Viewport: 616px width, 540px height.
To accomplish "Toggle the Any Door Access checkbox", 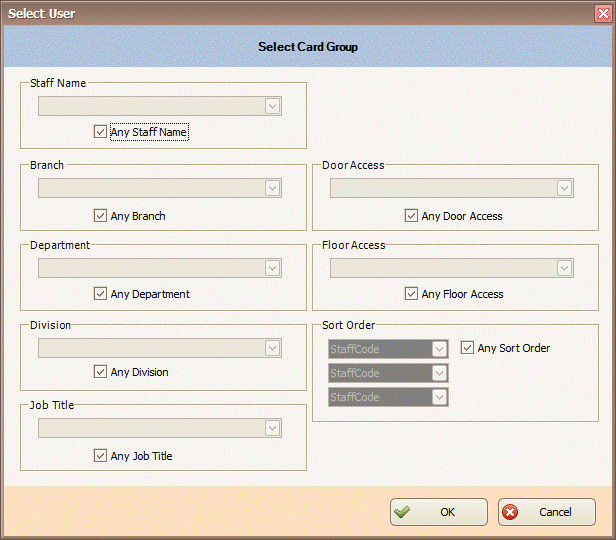I will (411, 215).
